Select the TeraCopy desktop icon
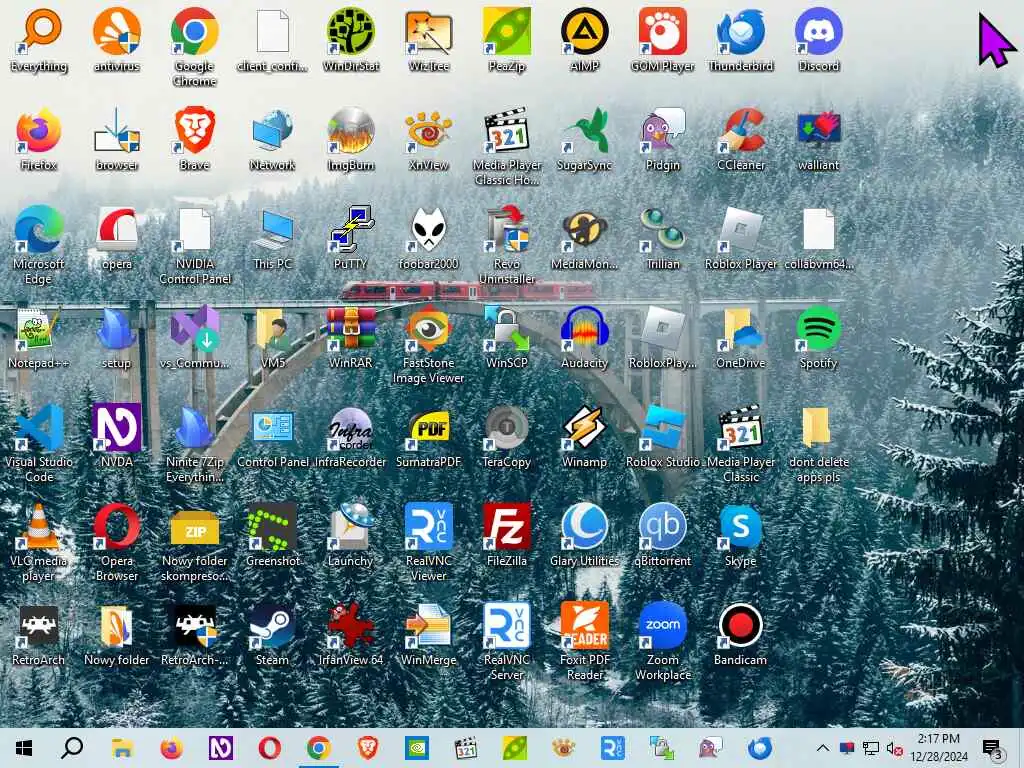This screenshot has height=768, width=1024. point(507,436)
